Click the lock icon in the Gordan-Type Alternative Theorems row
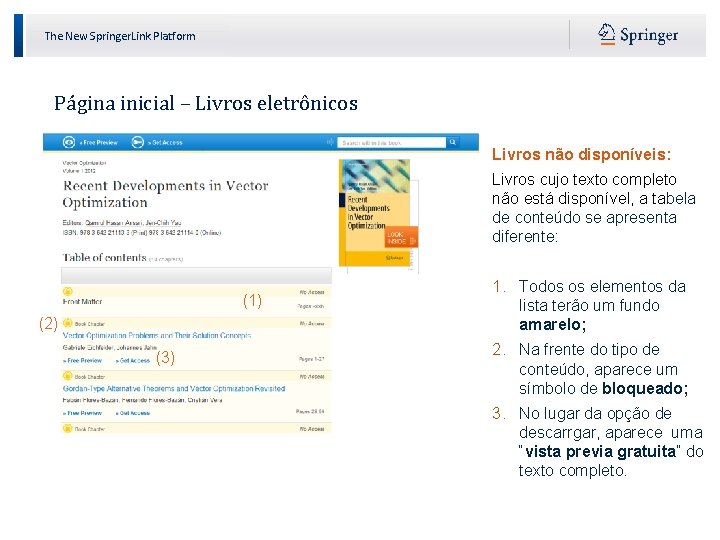Viewport: 720px width, 540px height. (x=68, y=376)
